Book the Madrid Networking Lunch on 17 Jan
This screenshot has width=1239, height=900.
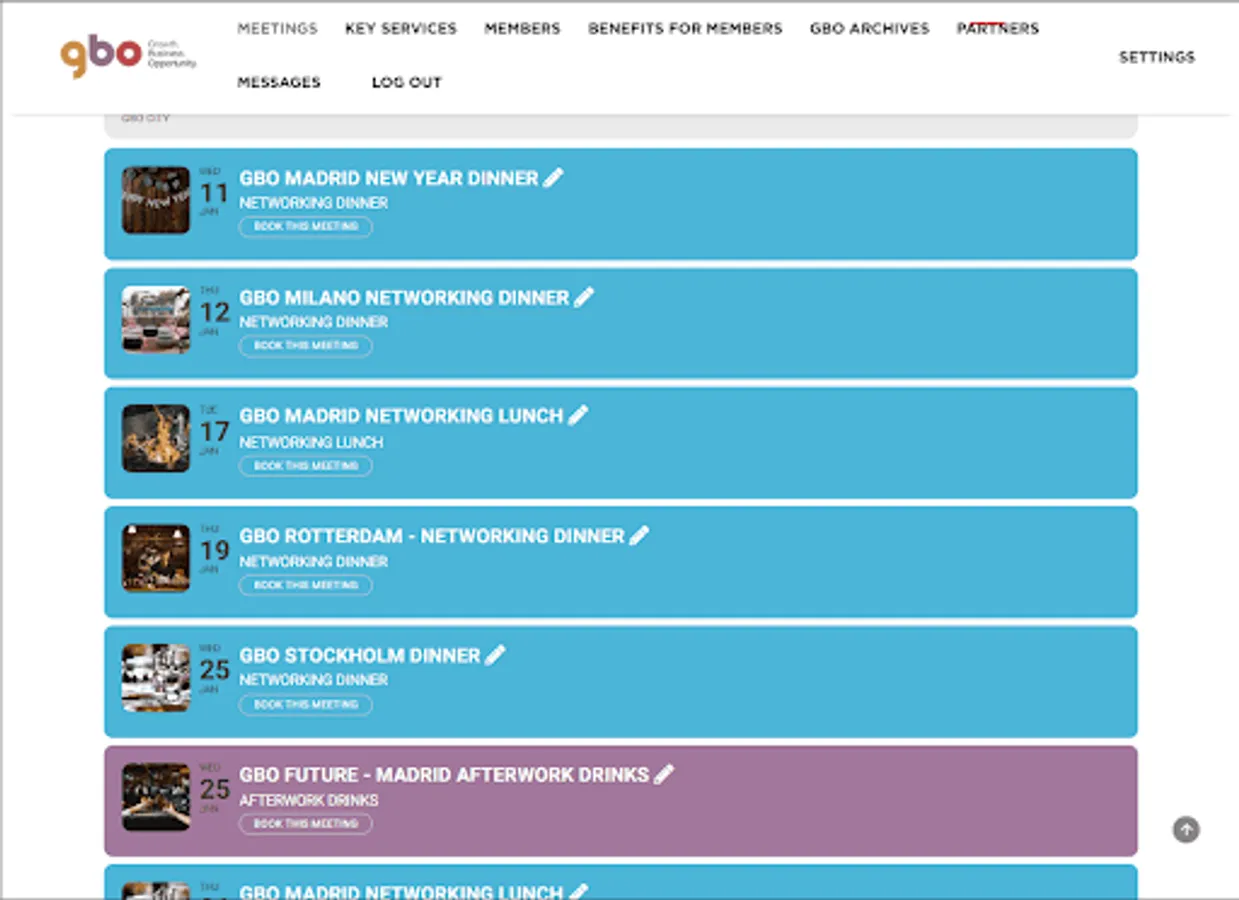[x=305, y=466]
